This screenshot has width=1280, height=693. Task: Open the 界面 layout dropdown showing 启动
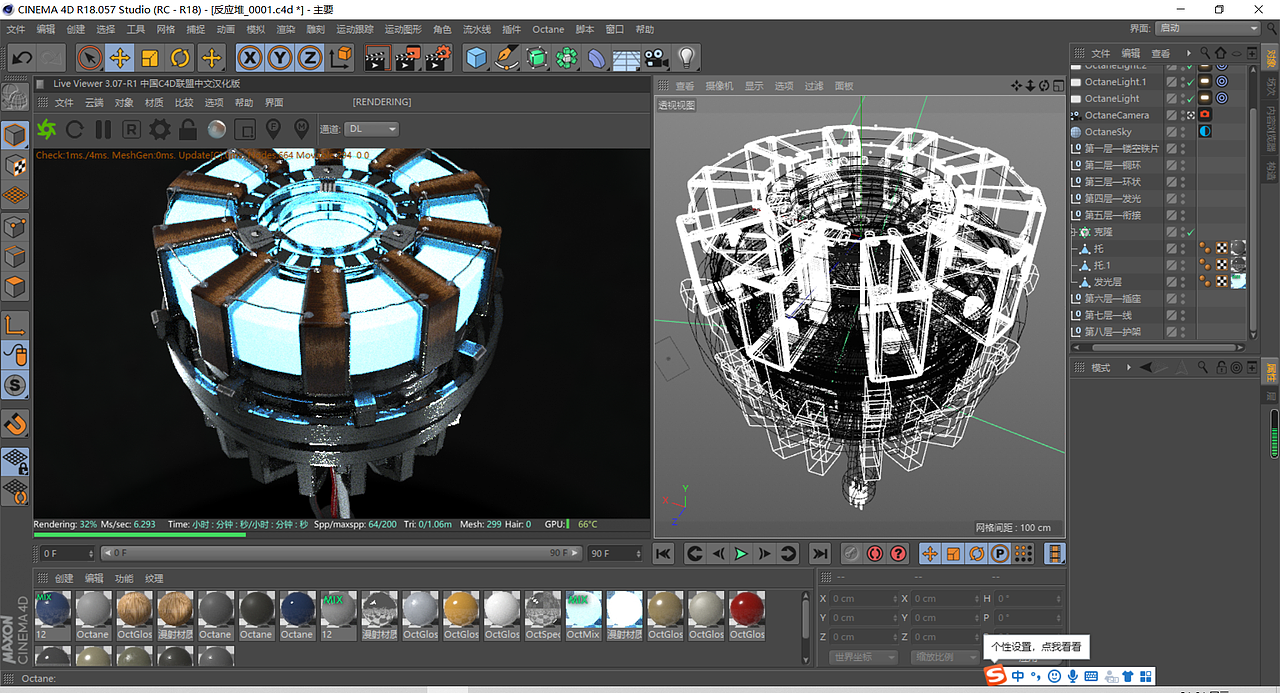tap(1208, 29)
